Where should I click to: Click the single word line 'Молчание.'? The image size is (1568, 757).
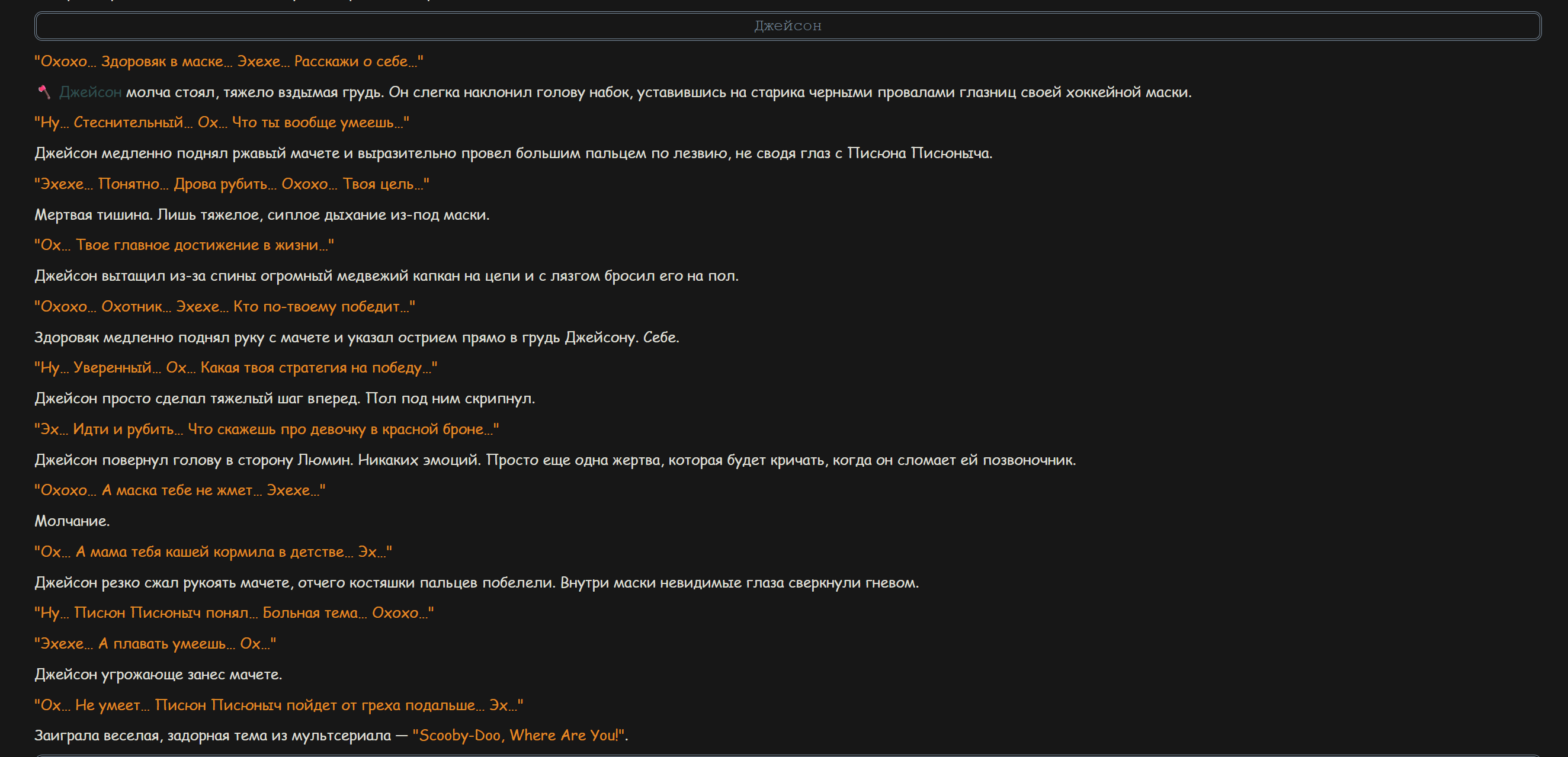coord(72,521)
